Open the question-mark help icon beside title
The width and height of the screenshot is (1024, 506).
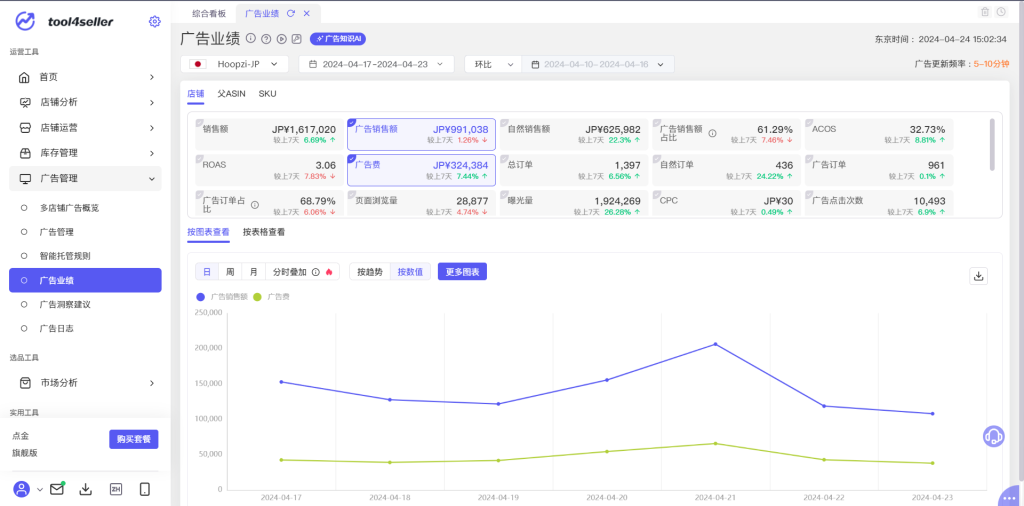pyautogui.click(x=266, y=39)
